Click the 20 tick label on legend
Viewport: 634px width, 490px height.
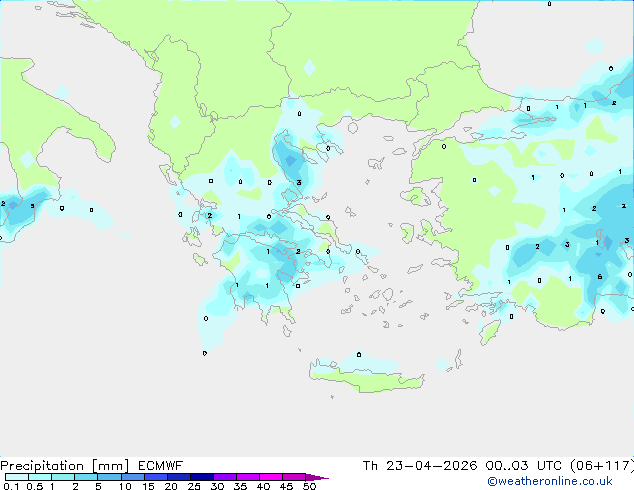(x=170, y=486)
